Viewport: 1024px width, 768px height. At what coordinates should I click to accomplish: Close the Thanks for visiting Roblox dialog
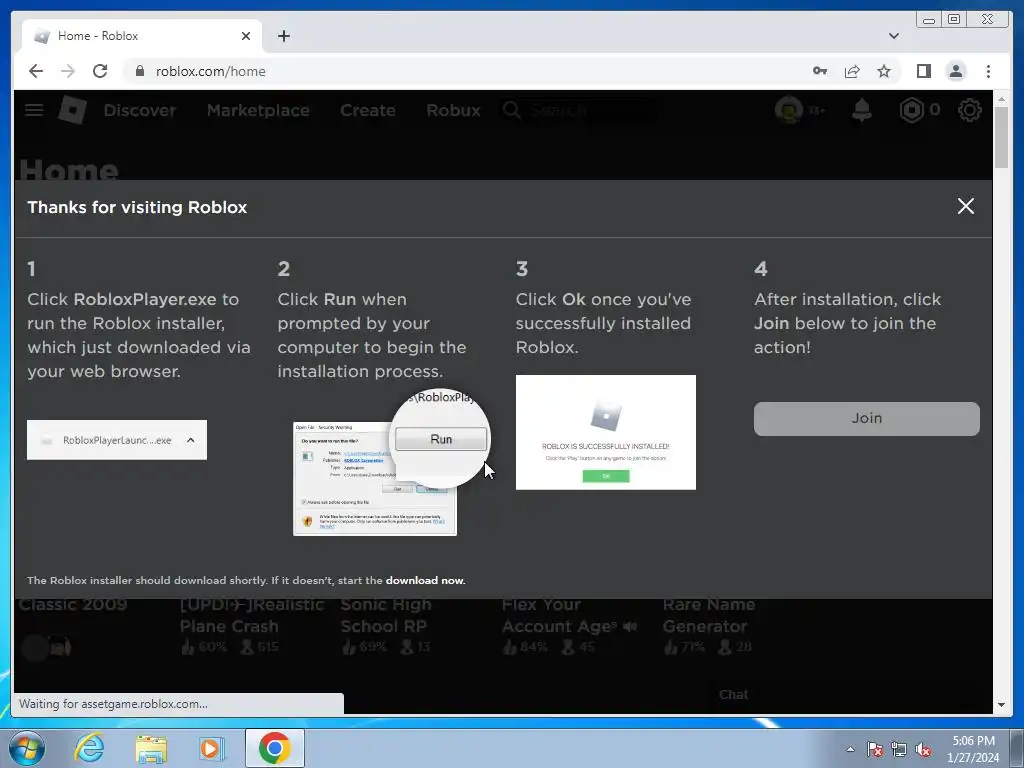coord(965,206)
